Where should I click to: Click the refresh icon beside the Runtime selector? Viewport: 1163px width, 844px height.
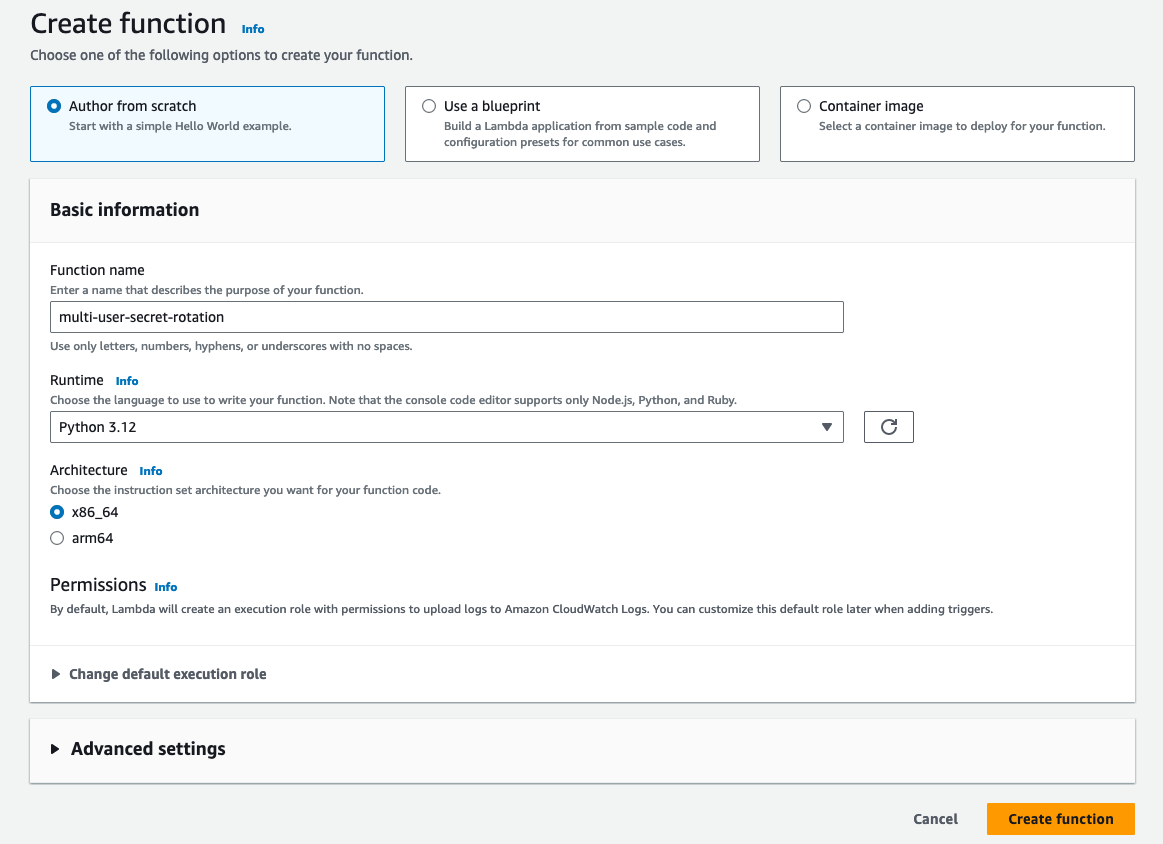[x=888, y=427]
